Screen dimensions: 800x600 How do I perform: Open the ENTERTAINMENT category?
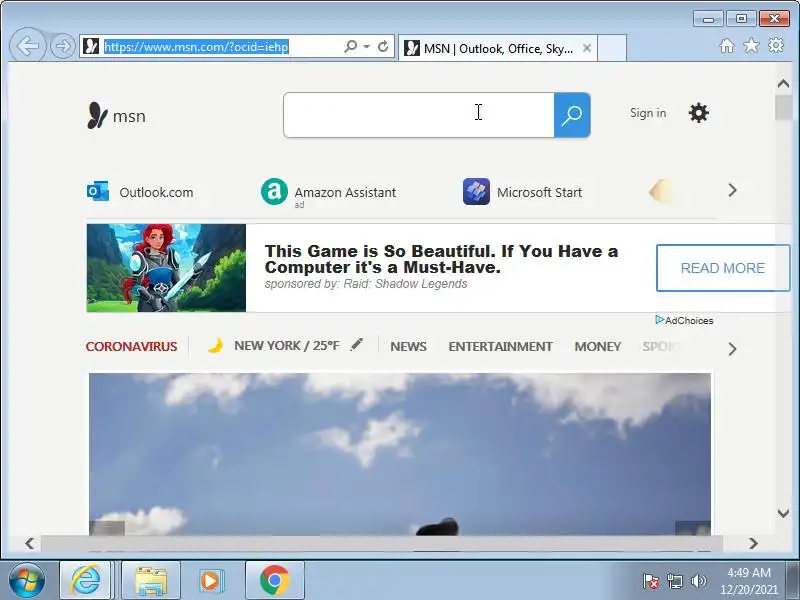click(x=500, y=346)
